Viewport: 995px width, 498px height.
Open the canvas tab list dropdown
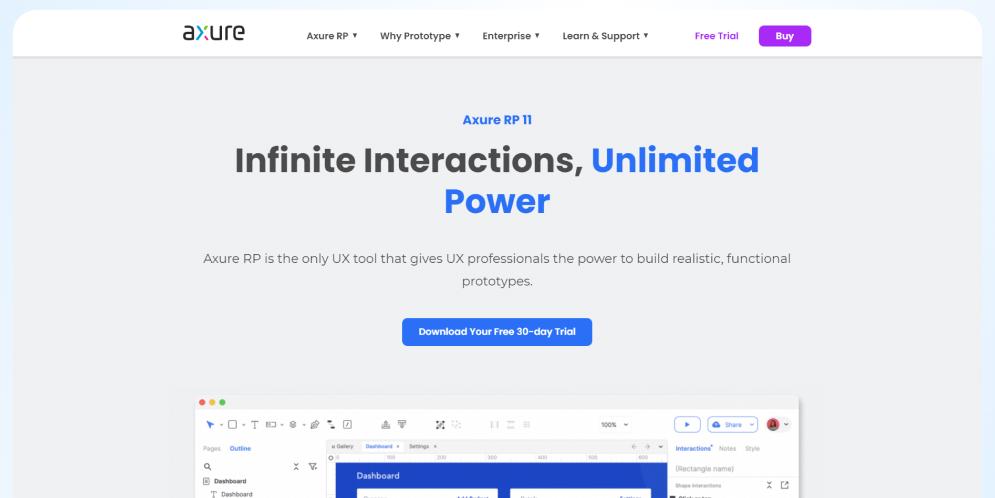click(661, 447)
